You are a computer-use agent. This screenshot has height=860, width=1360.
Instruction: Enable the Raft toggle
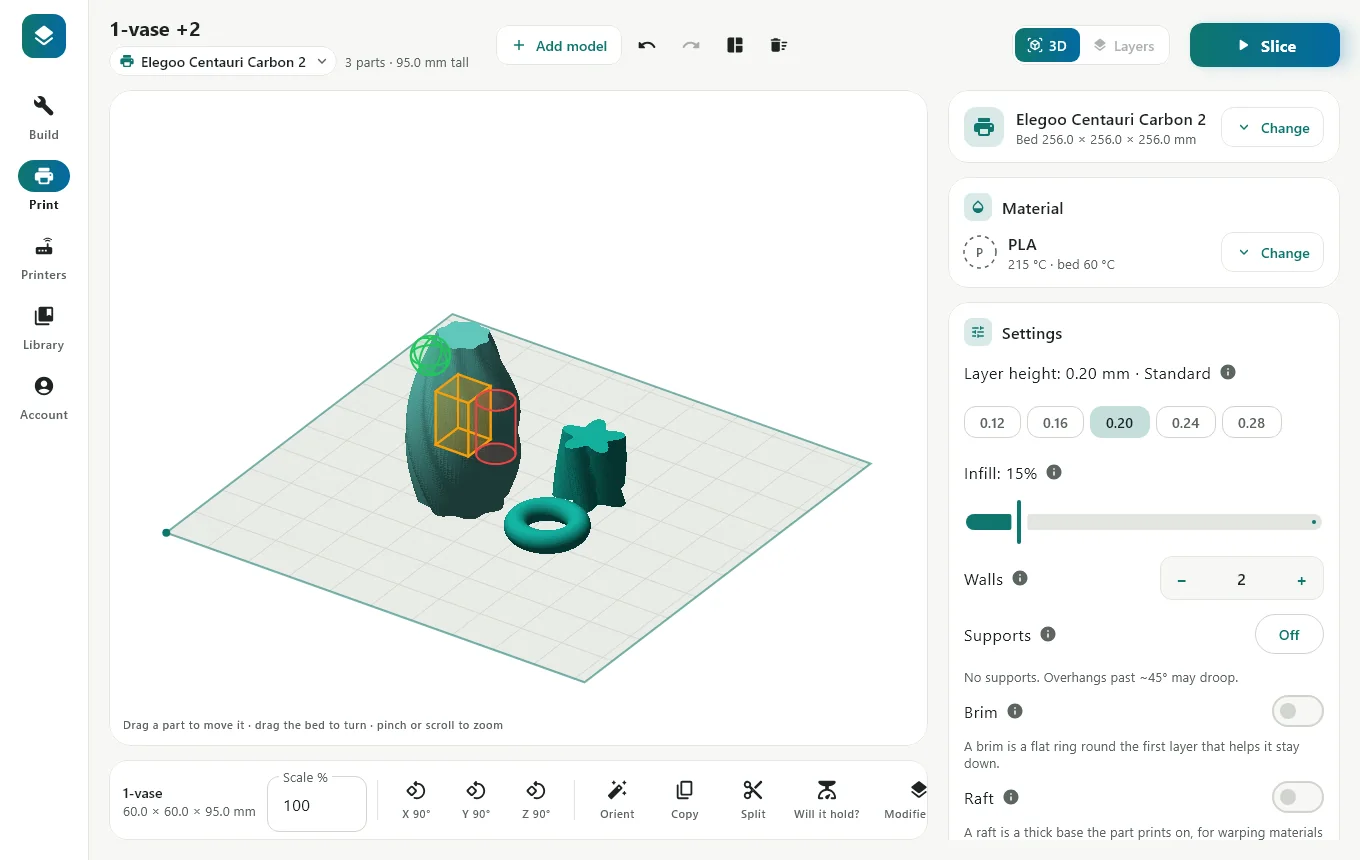(x=1297, y=797)
